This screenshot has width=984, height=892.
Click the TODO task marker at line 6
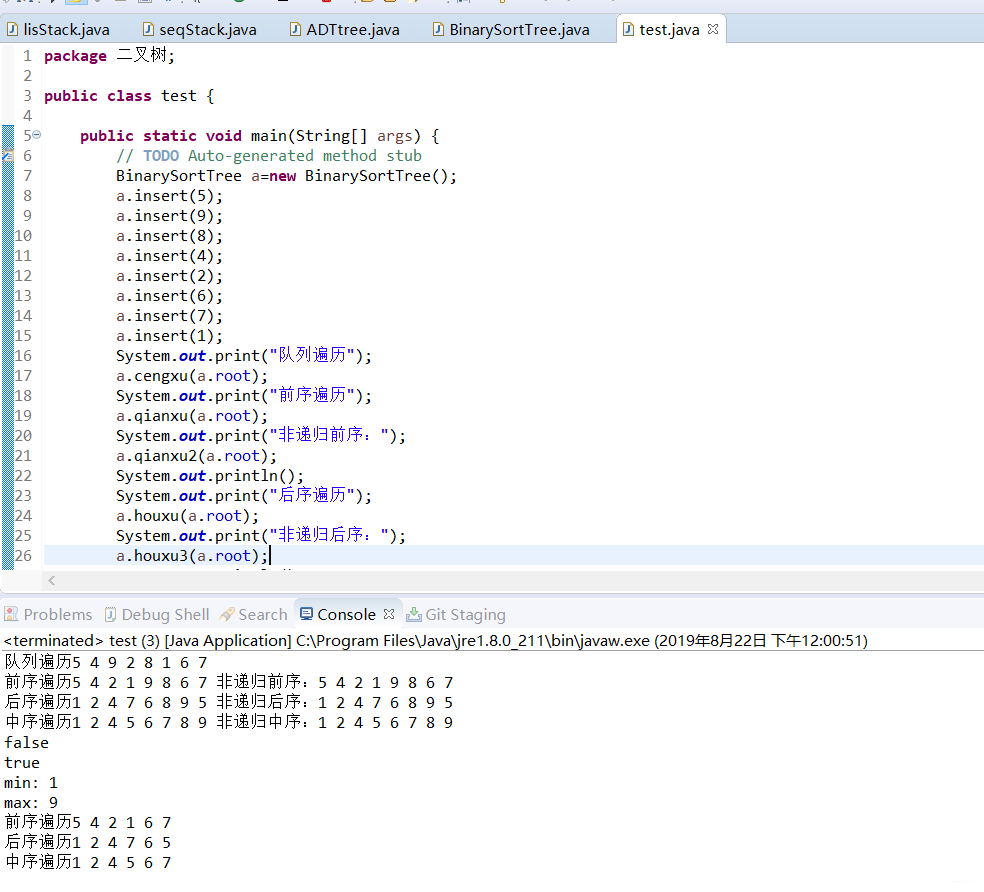[x=8, y=155]
